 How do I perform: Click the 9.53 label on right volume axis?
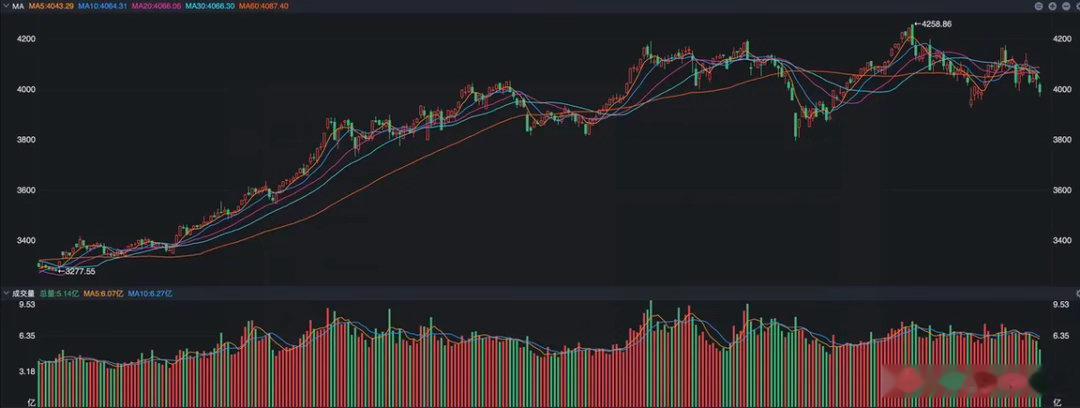1061,304
